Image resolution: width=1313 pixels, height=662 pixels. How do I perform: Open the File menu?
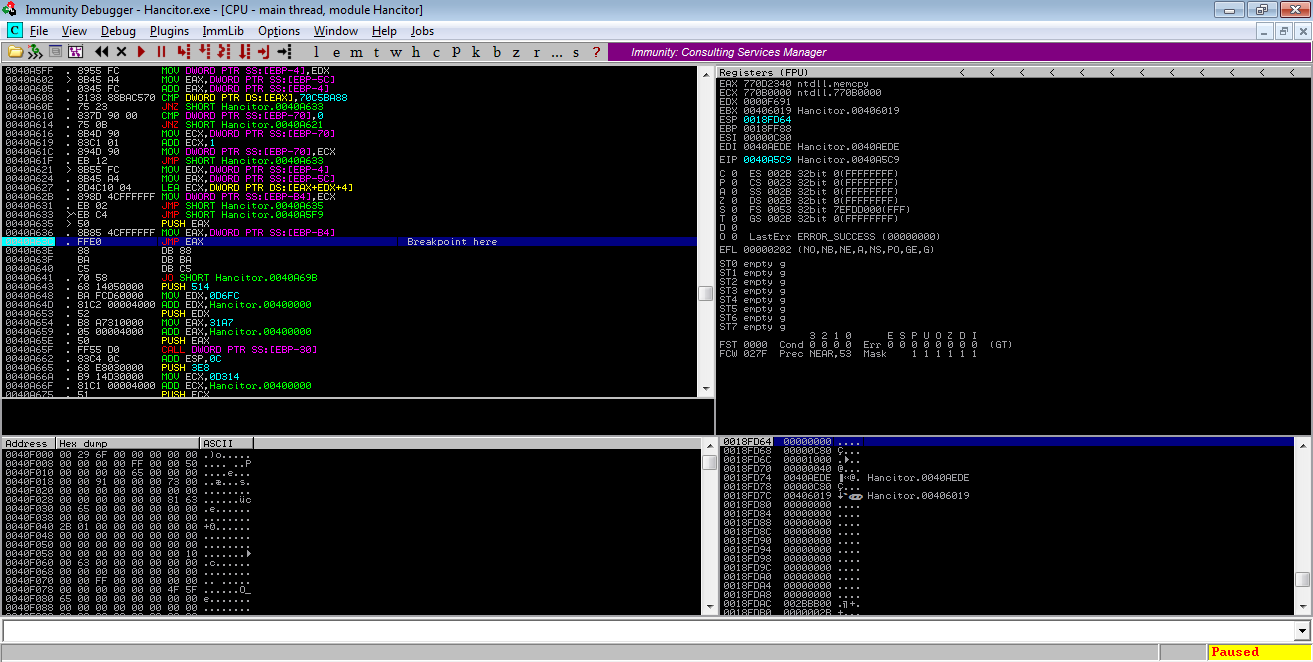click(39, 31)
